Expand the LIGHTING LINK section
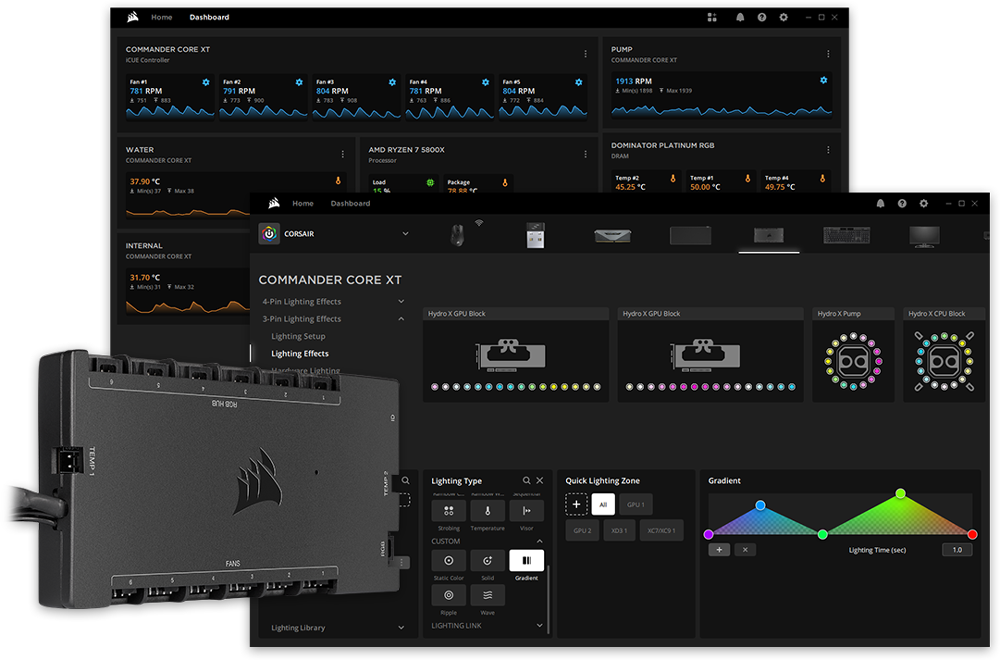Viewport: 1000px width, 660px height. click(539, 625)
